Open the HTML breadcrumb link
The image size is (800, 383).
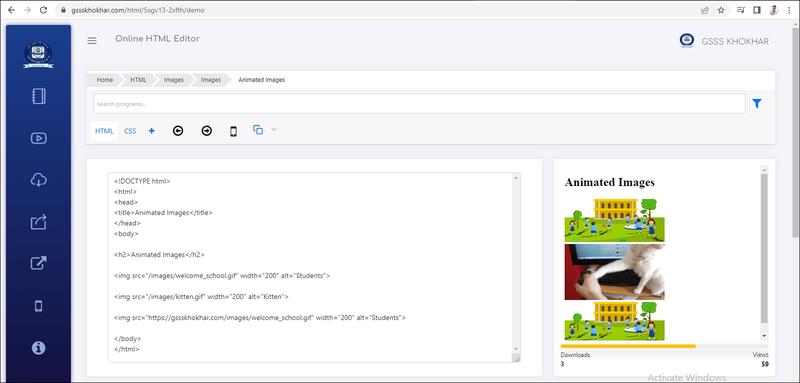138,80
